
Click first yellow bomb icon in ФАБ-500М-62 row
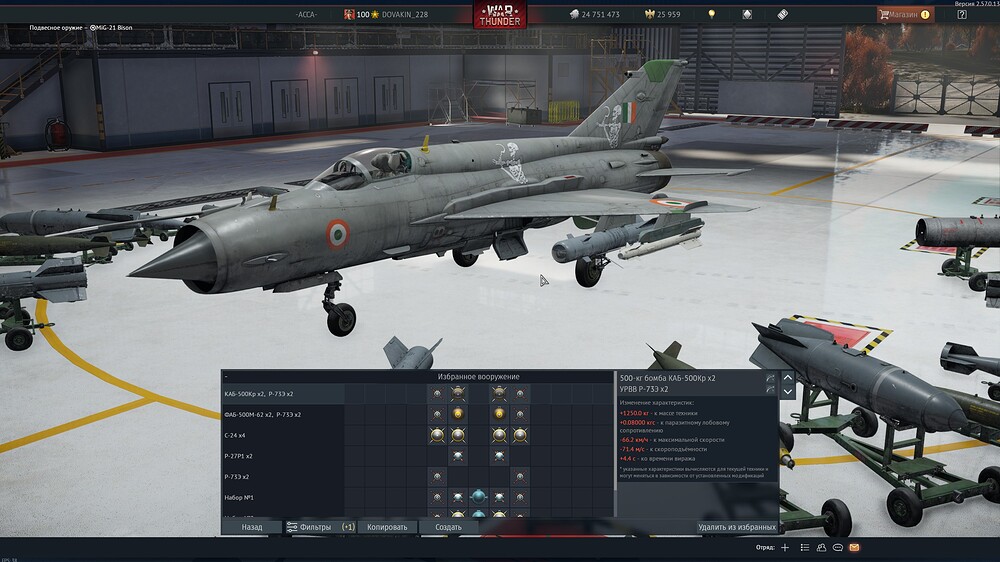click(x=458, y=414)
